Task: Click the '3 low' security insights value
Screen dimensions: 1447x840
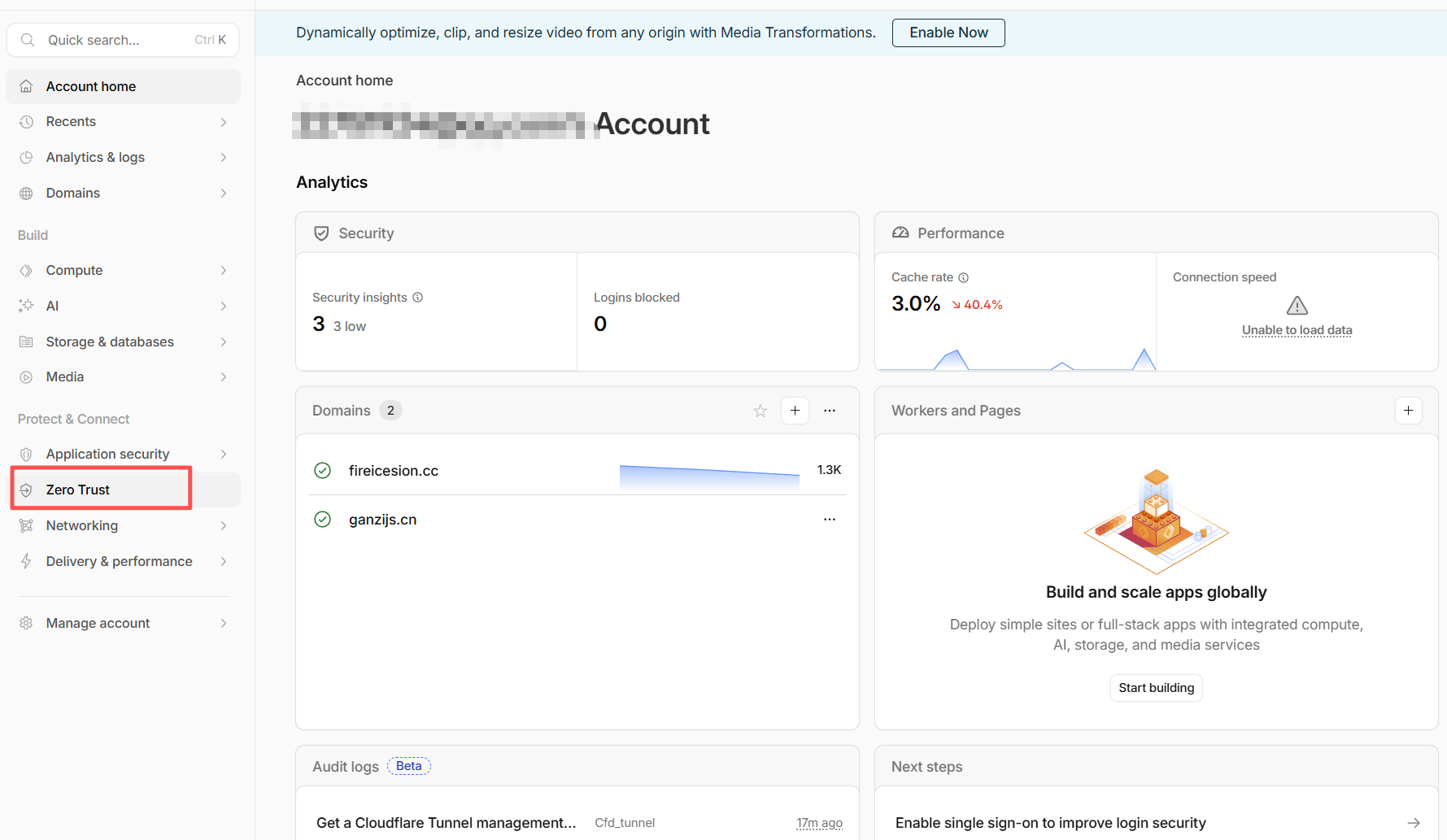Action: (350, 326)
